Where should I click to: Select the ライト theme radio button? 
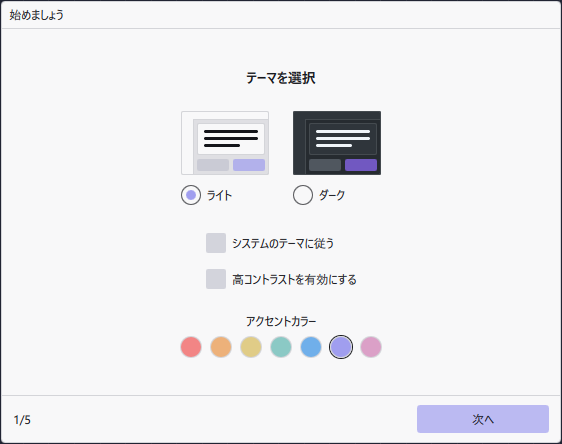click(x=191, y=195)
